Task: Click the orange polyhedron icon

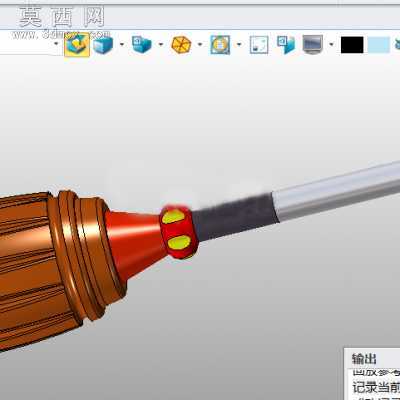Action: click(x=181, y=45)
